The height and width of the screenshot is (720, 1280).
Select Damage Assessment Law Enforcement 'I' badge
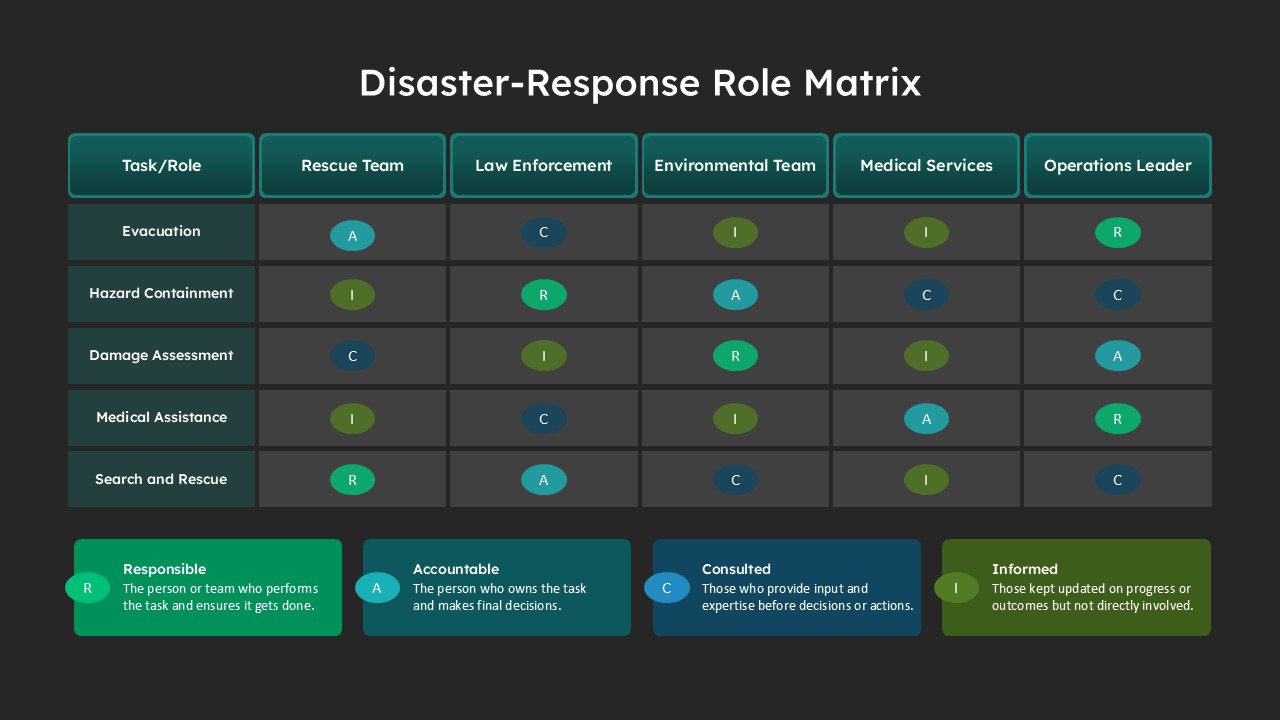pyautogui.click(x=544, y=356)
